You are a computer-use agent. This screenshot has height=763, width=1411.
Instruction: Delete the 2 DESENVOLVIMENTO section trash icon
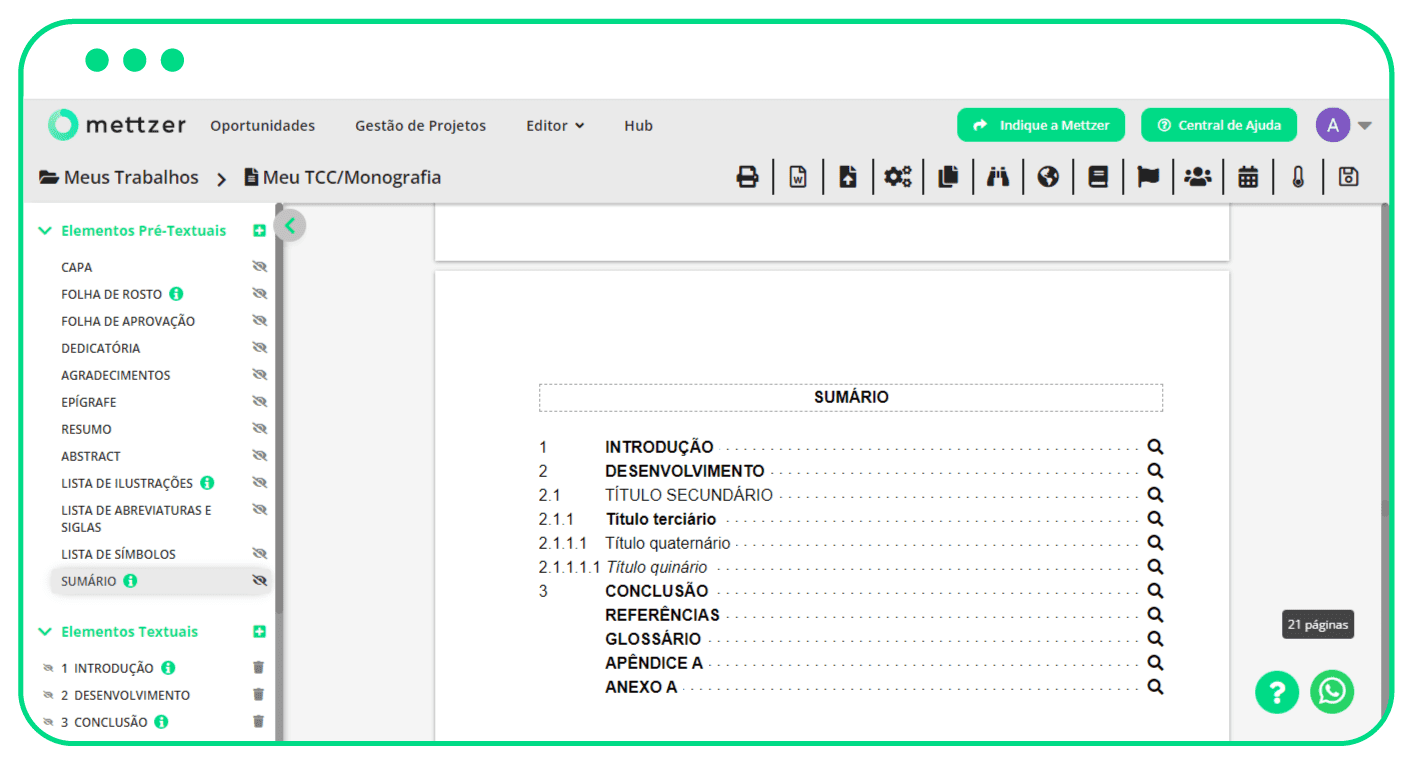tap(258, 694)
